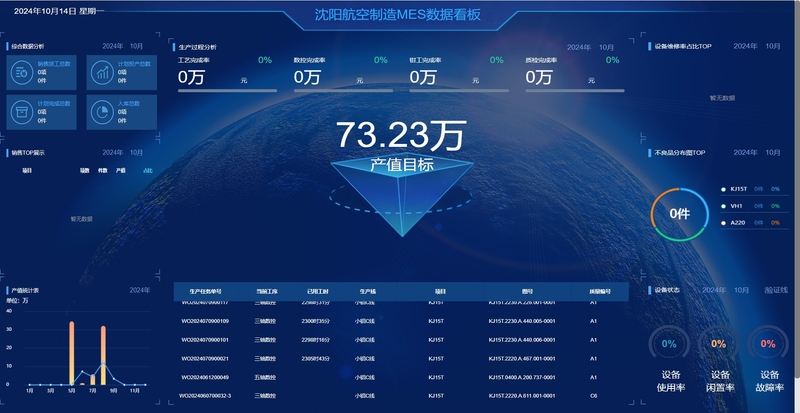
Task: Click the 0件 donut chart
Action: point(680,214)
